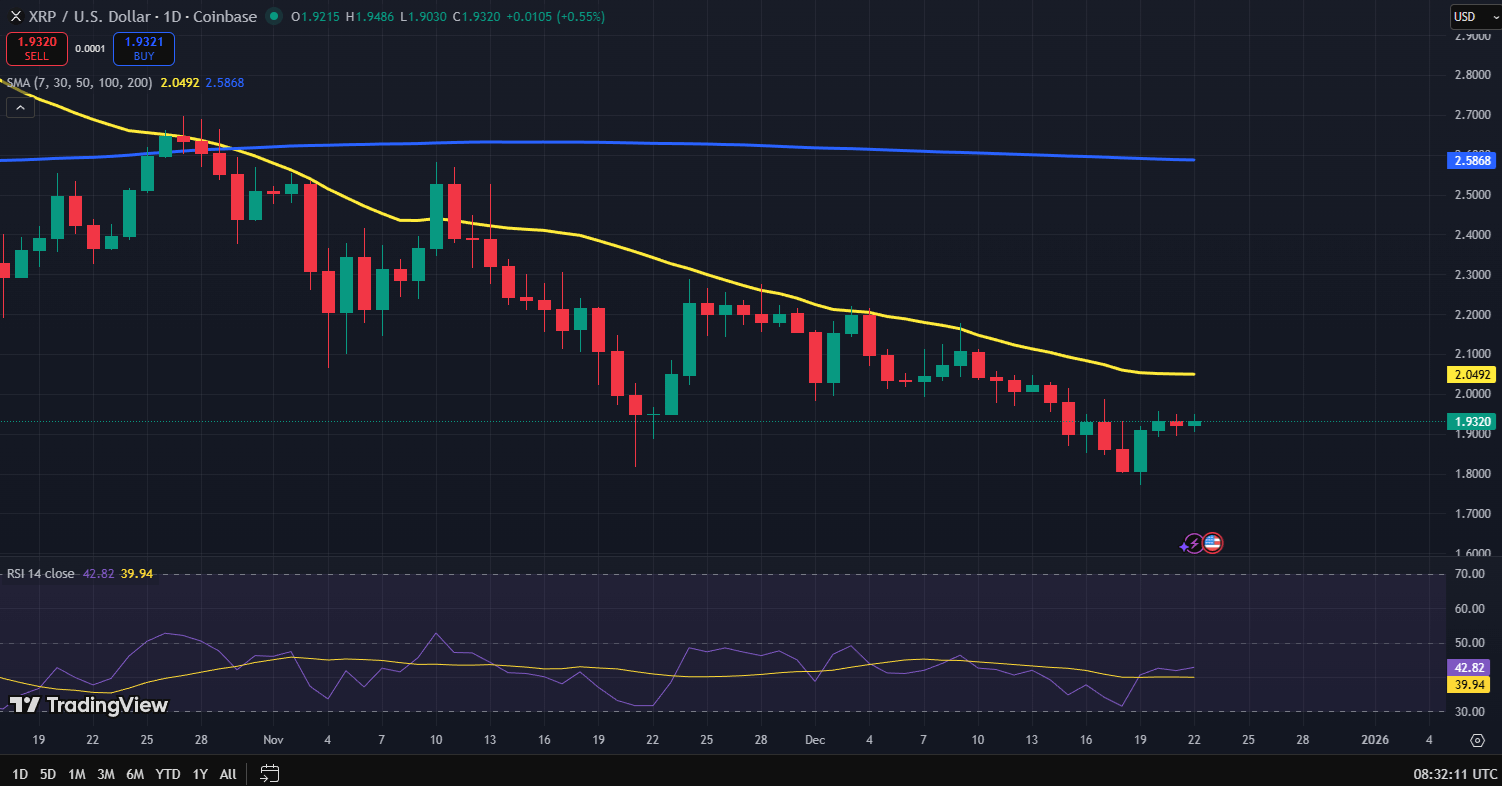Select the 1Y time range

click(200, 774)
